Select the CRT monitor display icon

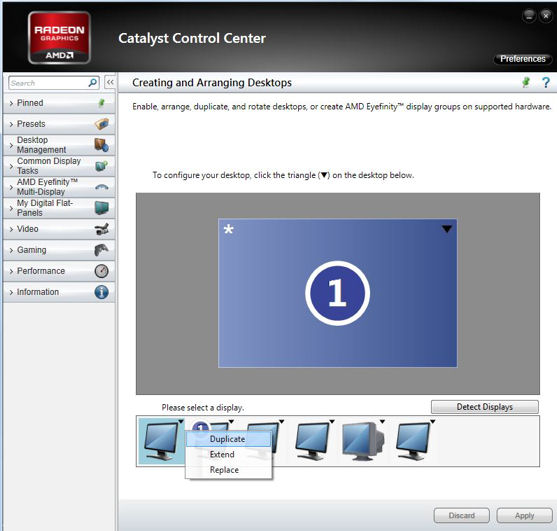(363, 441)
